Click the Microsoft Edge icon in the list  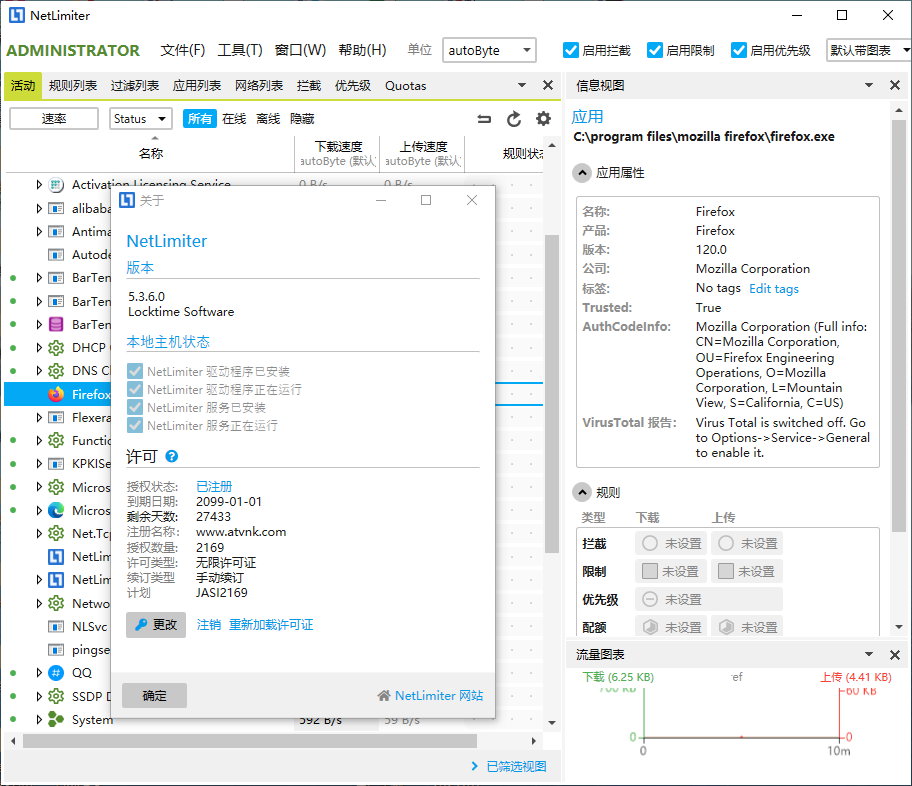coord(56,510)
